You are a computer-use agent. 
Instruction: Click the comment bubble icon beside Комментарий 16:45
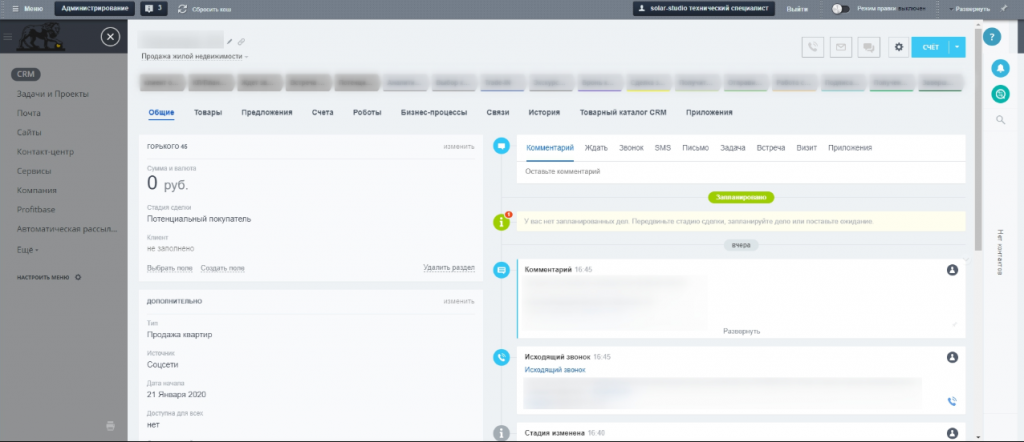tap(501, 270)
